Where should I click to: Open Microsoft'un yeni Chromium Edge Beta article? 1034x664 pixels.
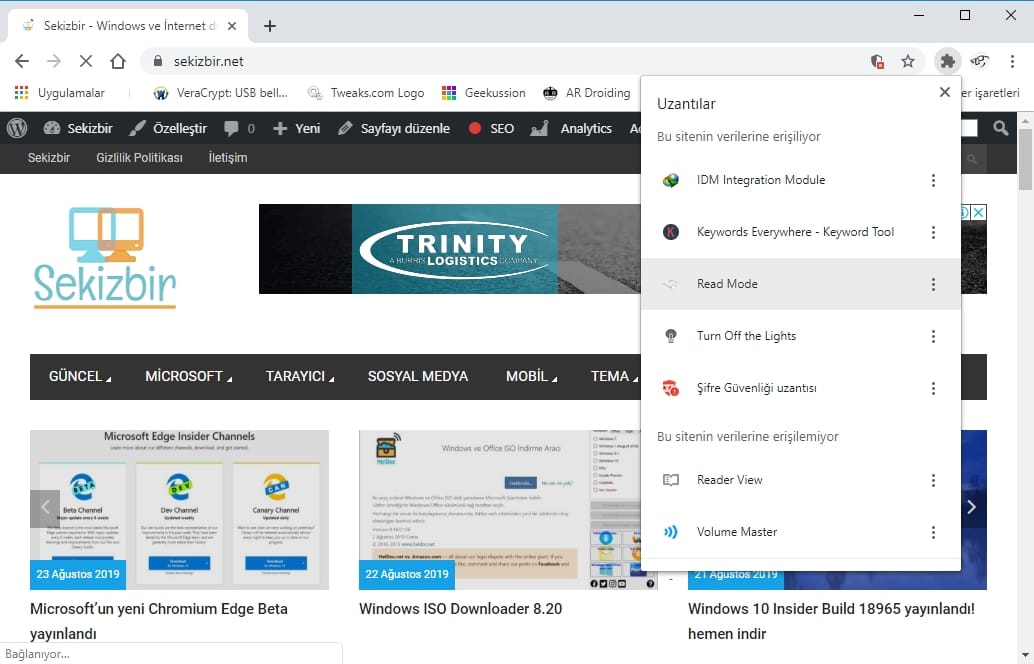coord(159,621)
